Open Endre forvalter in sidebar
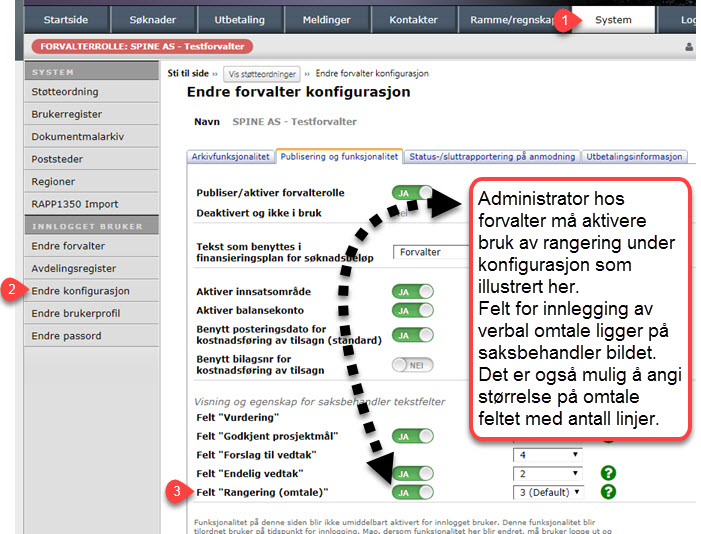This screenshot has width=701, height=534. pos(91,246)
